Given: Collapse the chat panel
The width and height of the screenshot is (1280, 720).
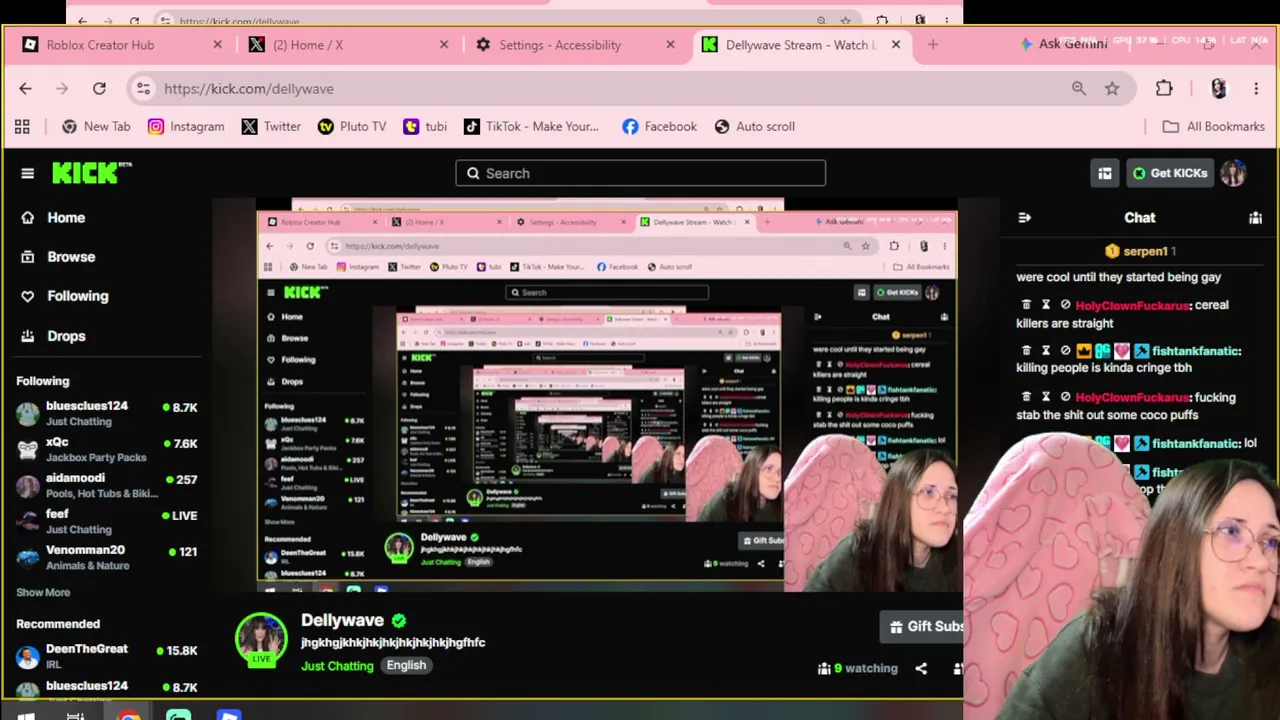Looking at the screenshot, I should [x=1024, y=218].
